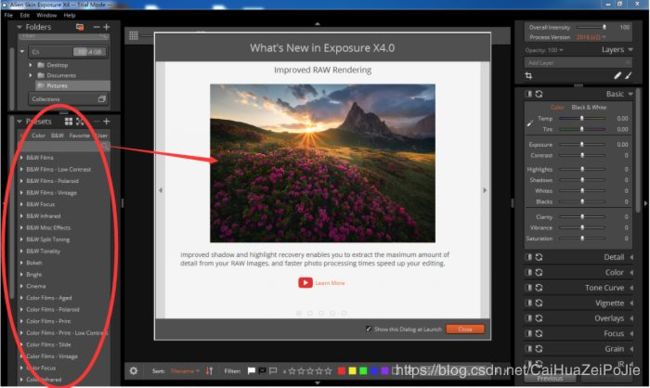
Task: Toggle the sort direction icon
Action: (209, 371)
